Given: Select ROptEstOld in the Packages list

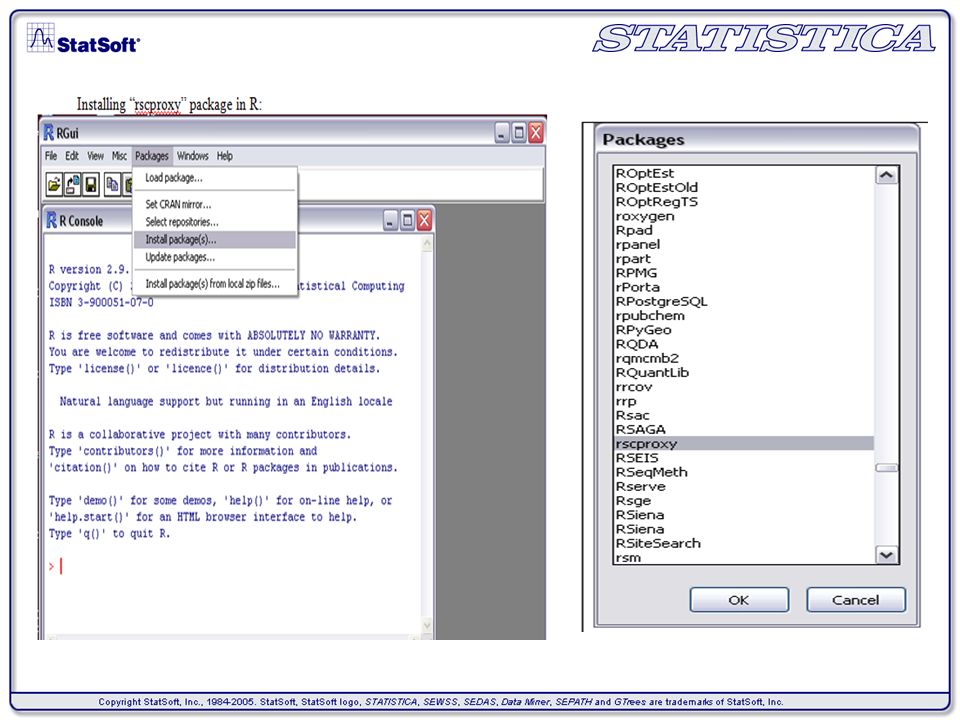Looking at the screenshot, I should coord(744,187).
